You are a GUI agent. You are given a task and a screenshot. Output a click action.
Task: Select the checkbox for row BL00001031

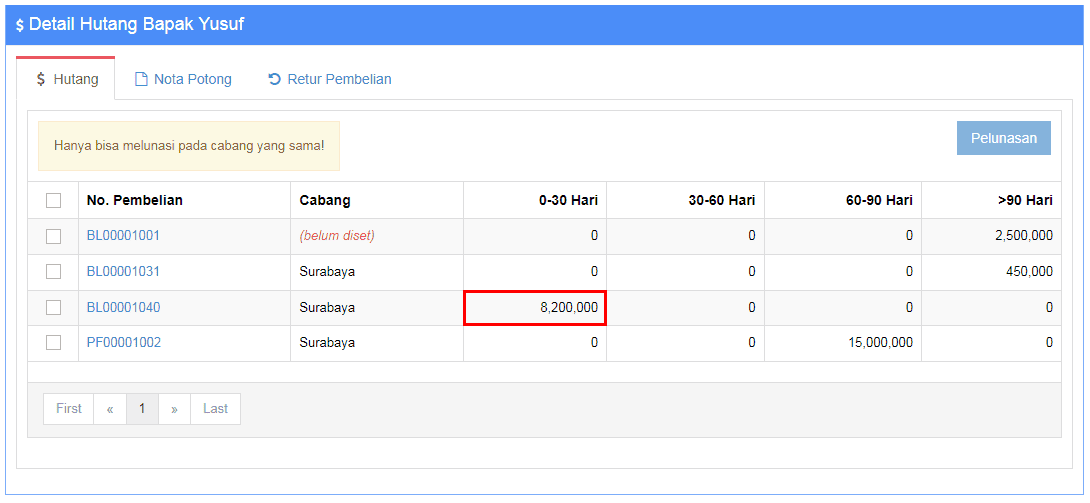[x=53, y=272]
